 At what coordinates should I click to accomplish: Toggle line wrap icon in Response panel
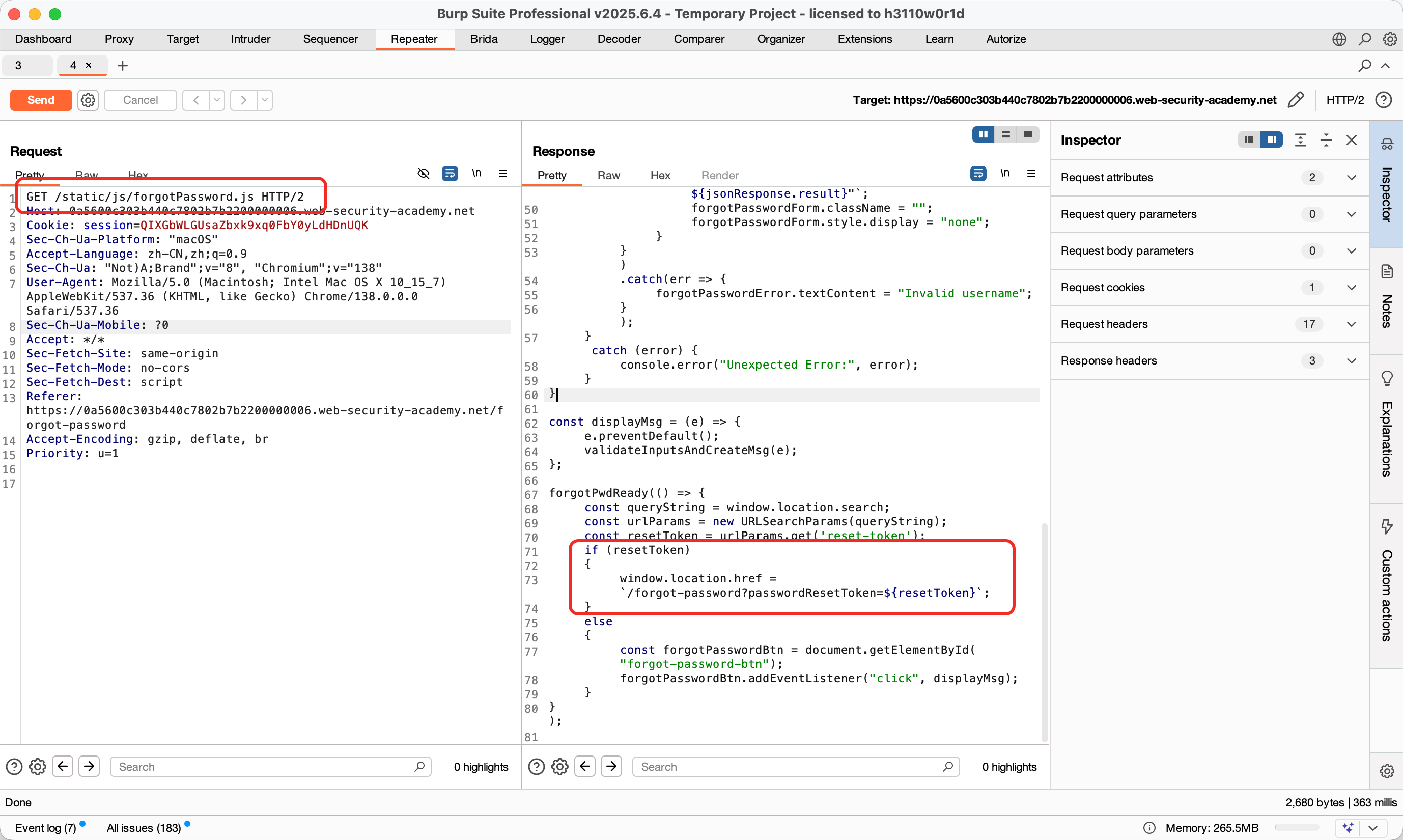(978, 173)
